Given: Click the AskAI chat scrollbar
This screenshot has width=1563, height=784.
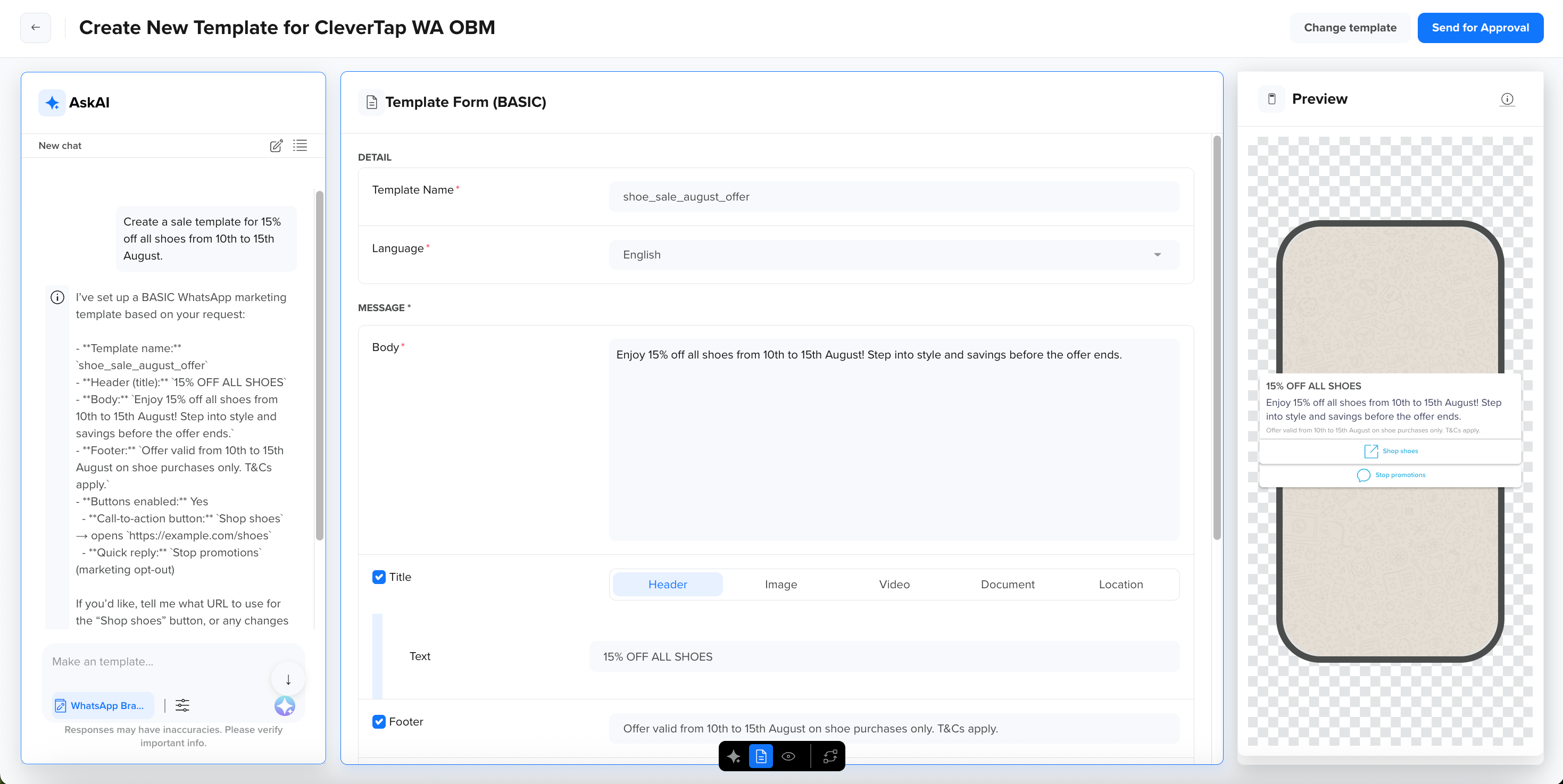Looking at the screenshot, I should [320, 365].
